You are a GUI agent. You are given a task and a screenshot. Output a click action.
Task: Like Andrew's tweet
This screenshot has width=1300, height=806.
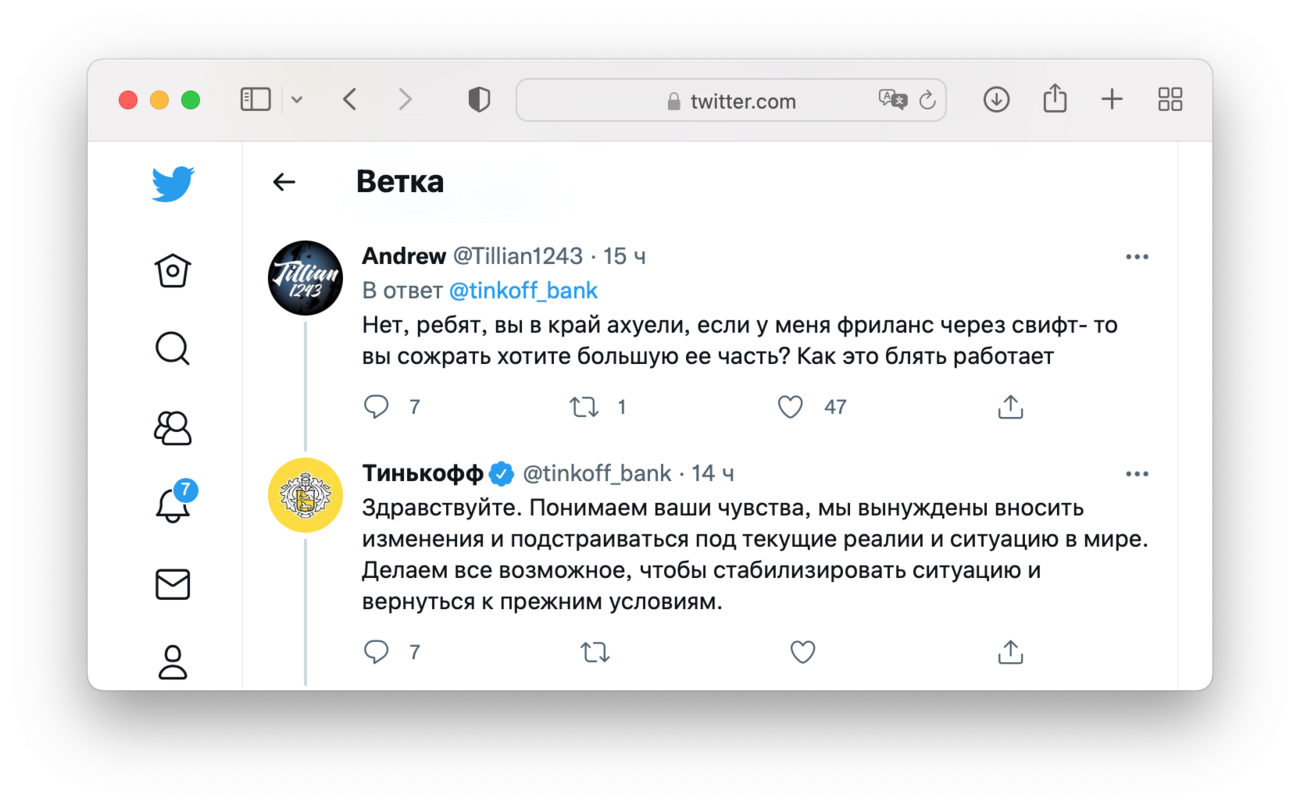coord(790,407)
